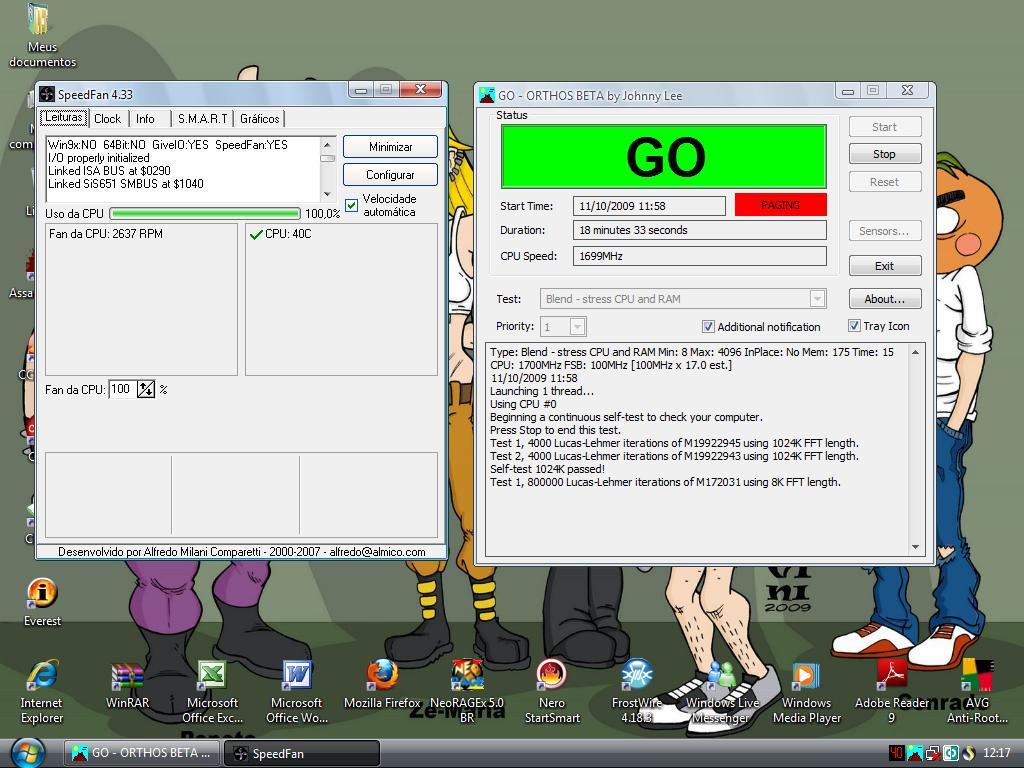
Task: Click the "Using CPU #0" log line
Action: (523, 404)
